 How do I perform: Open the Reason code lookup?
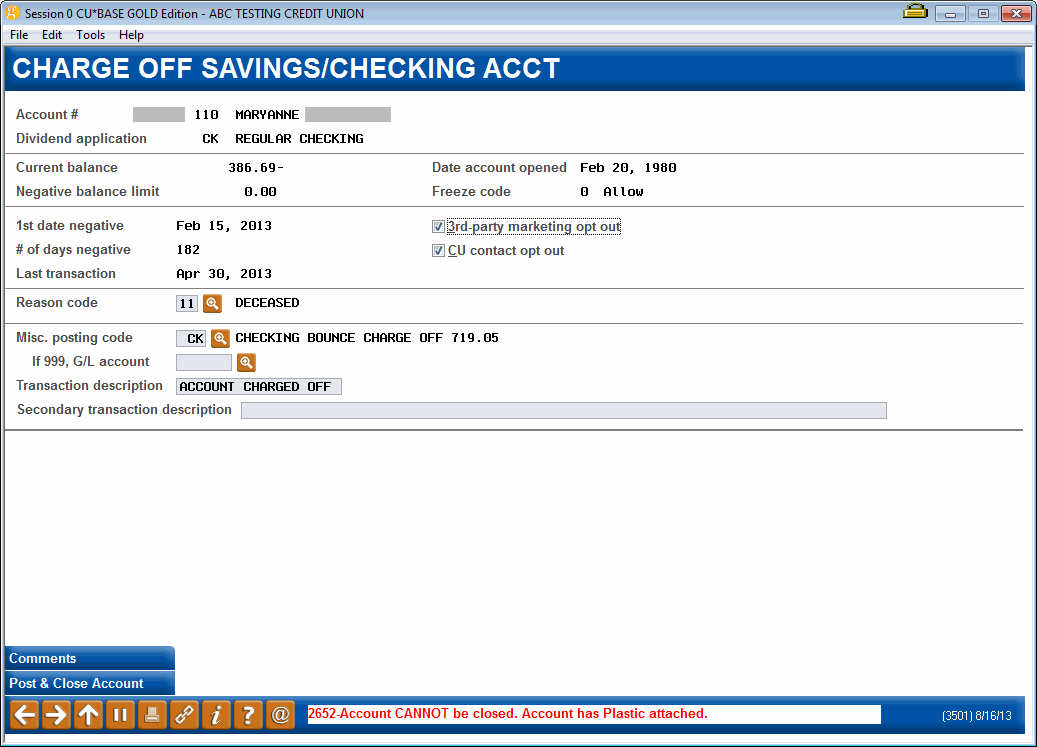click(x=212, y=303)
